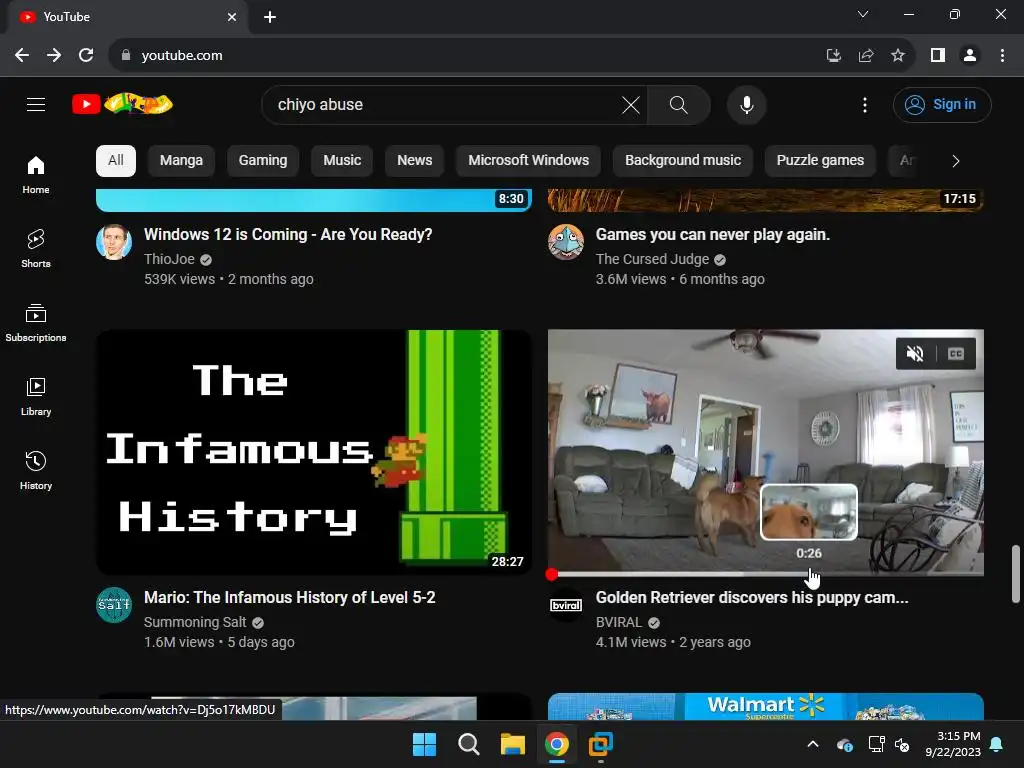Click the magnifier search button
The width and height of the screenshot is (1024, 768).
[x=679, y=104]
